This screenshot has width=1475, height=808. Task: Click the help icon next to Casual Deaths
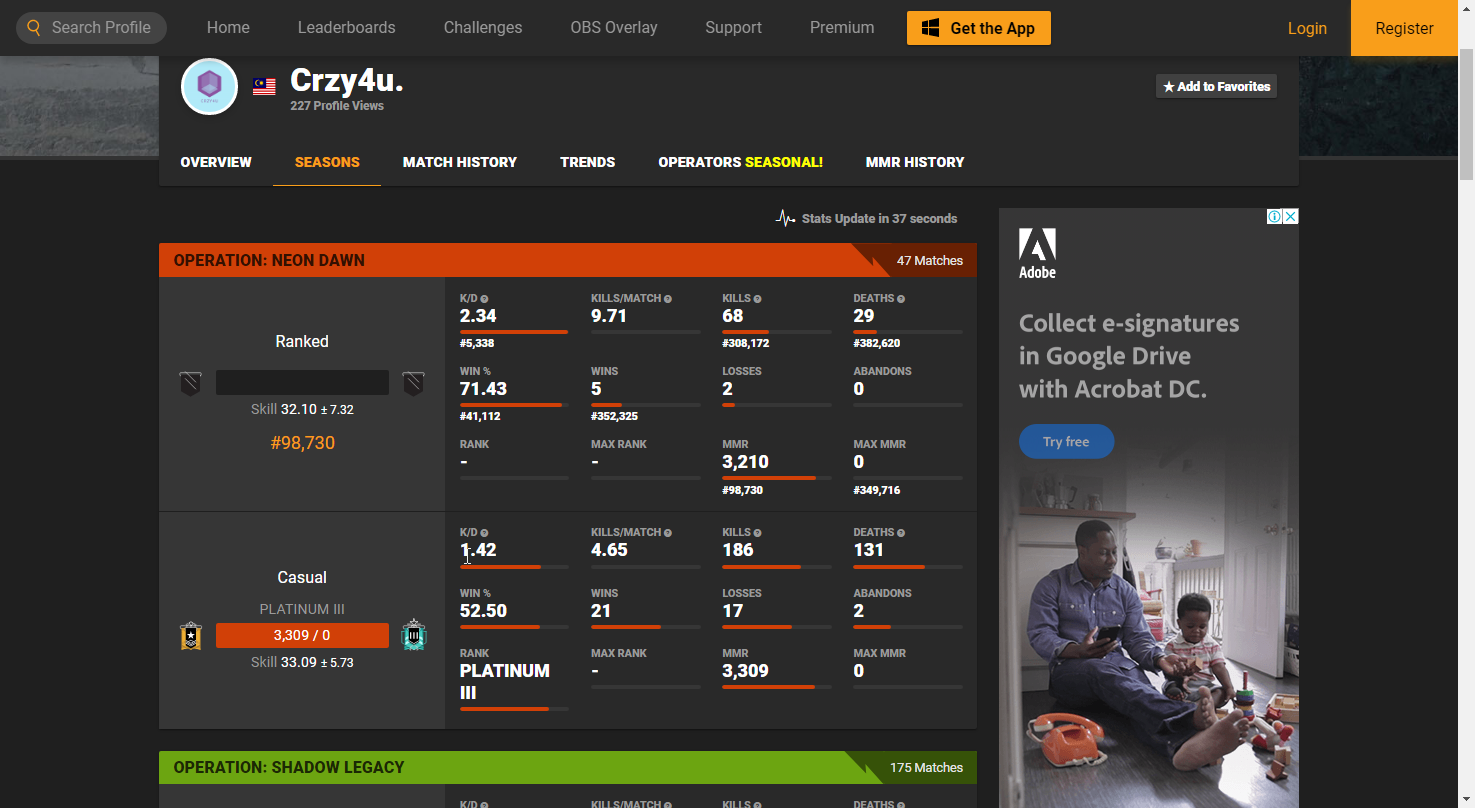point(901,533)
